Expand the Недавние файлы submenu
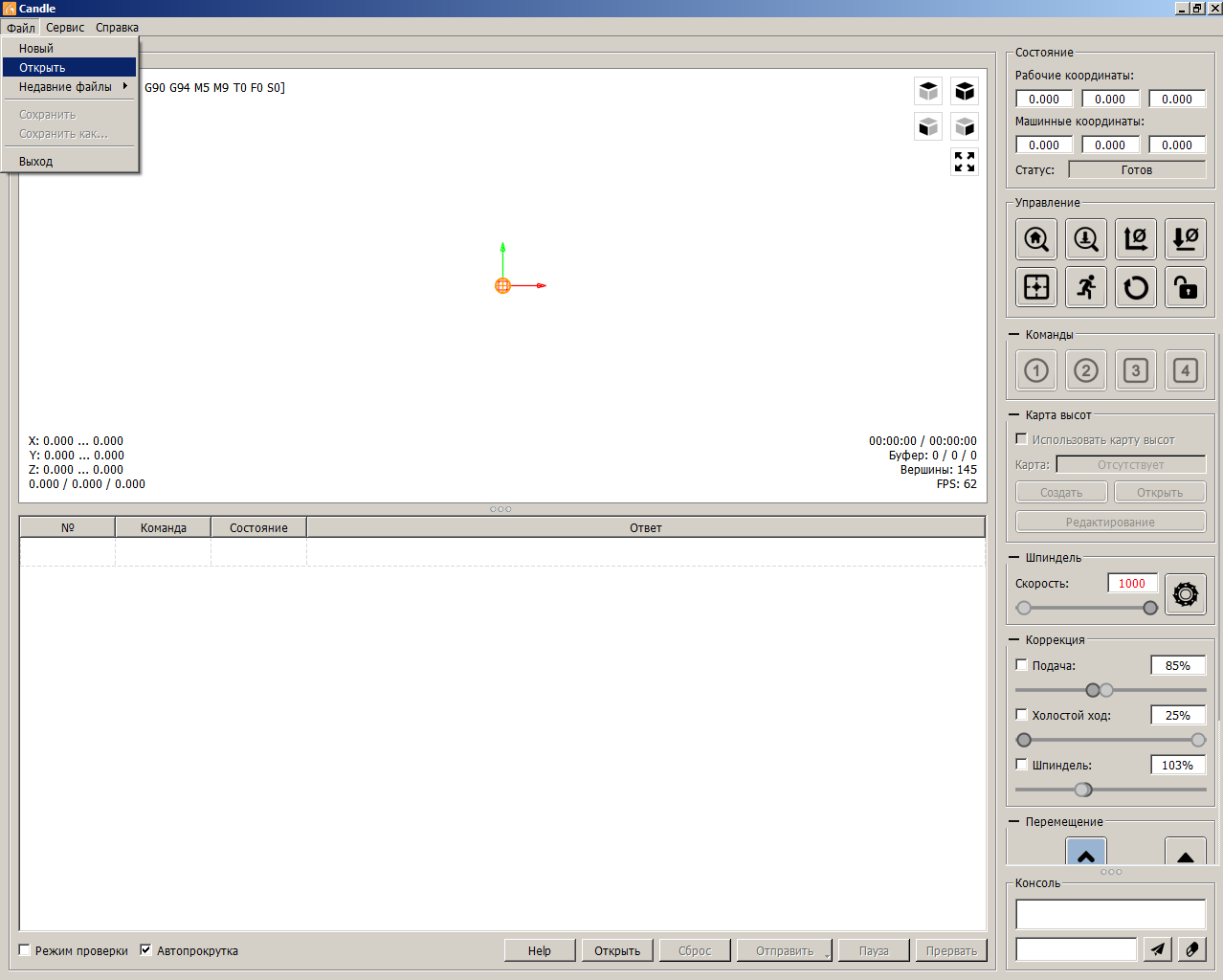The image size is (1223, 980). [69, 87]
